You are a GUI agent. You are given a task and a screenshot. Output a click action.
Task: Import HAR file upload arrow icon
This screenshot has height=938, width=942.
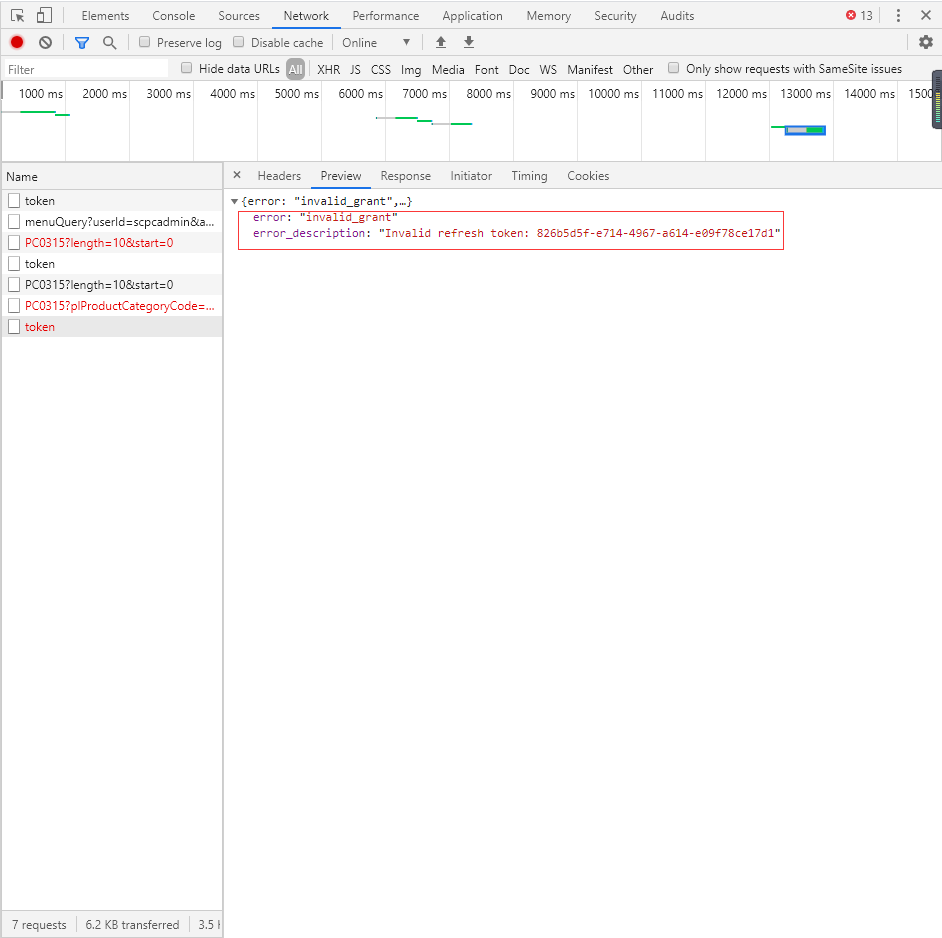(440, 42)
